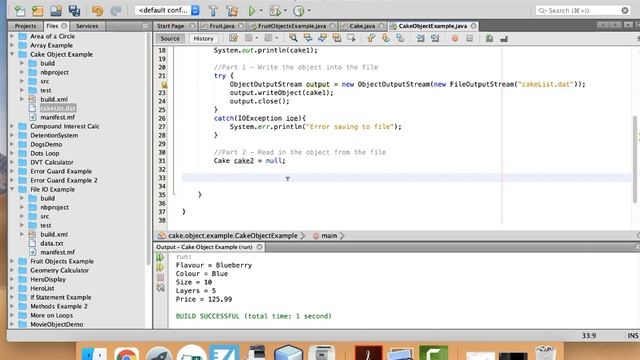Viewport: 640px width, 360px height.
Task: Switch to the Projects tab
Action: tap(25, 26)
